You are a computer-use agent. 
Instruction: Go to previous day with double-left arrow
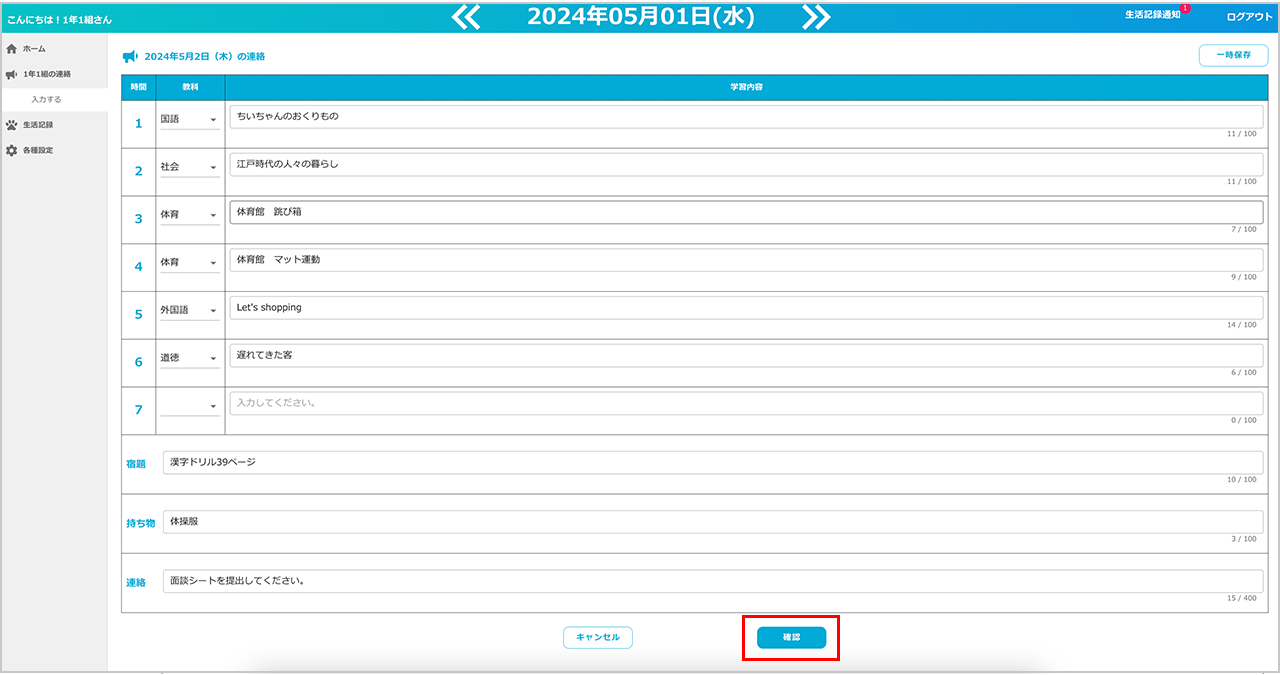tap(466, 17)
